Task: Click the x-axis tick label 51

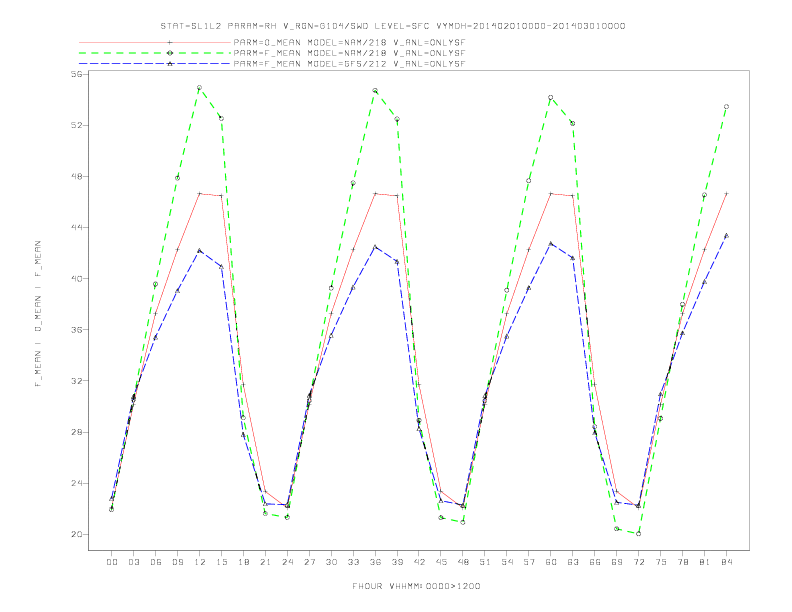Action: pos(485,562)
